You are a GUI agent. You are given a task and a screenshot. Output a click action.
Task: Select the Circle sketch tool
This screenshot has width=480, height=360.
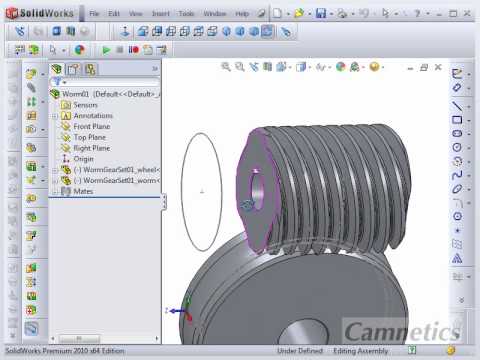click(x=457, y=147)
